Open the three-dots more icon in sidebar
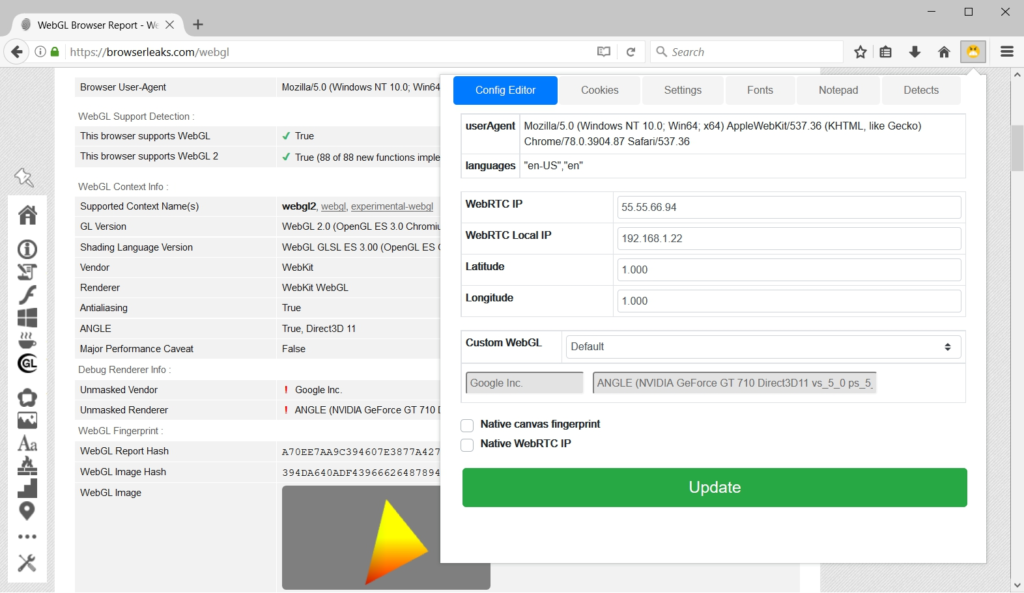This screenshot has height=593, width=1024. tap(27, 537)
